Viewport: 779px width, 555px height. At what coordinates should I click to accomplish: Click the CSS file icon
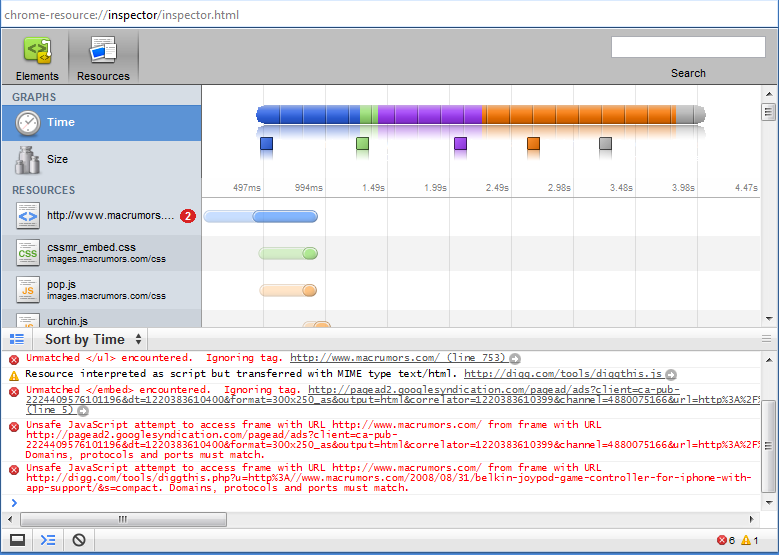(28, 253)
